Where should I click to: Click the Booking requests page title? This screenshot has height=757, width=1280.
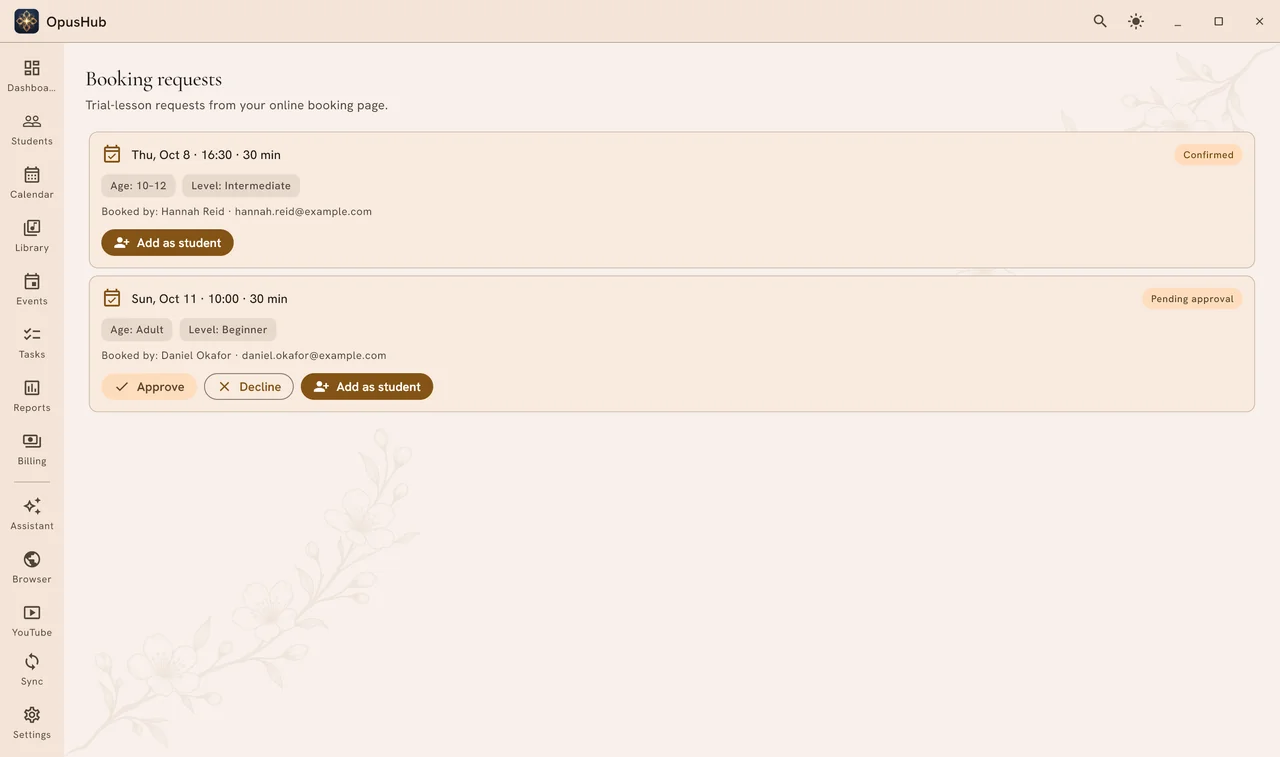(x=154, y=79)
